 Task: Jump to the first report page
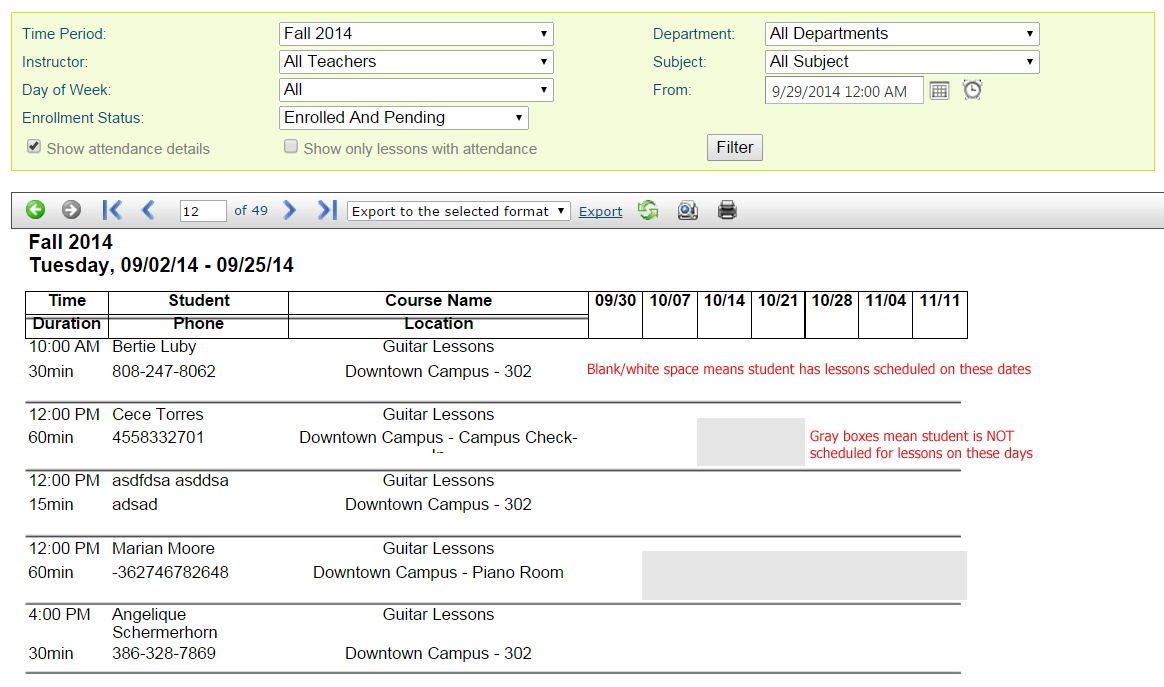coord(112,210)
